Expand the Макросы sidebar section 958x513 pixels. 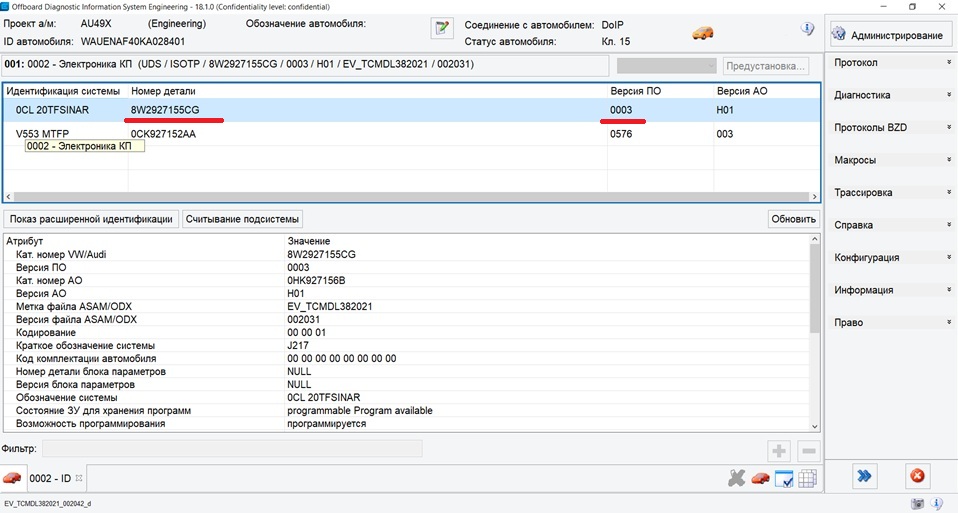point(892,160)
